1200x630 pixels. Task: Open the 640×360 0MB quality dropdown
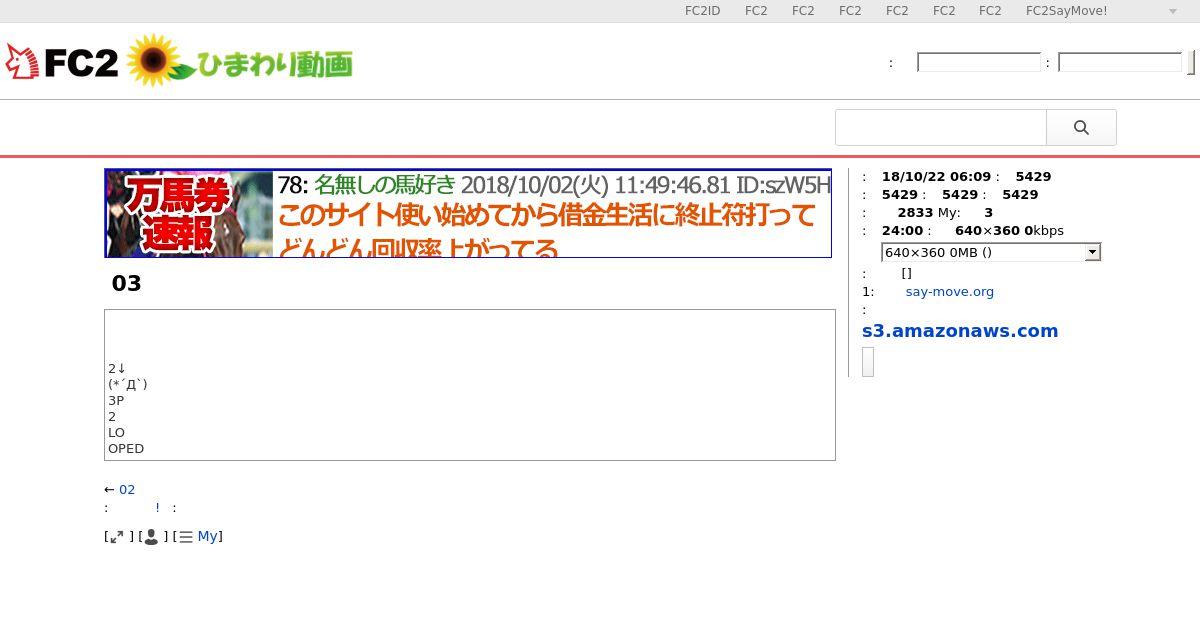point(991,252)
